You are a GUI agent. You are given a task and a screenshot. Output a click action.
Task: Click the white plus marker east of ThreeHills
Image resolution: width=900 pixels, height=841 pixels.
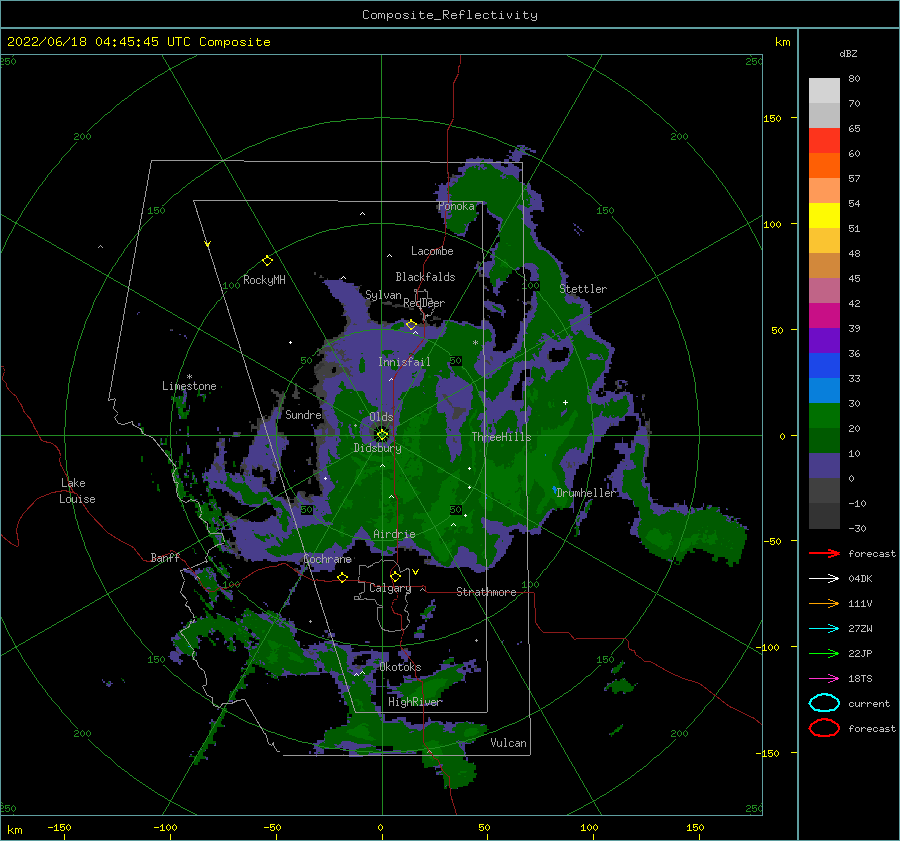tap(565, 402)
